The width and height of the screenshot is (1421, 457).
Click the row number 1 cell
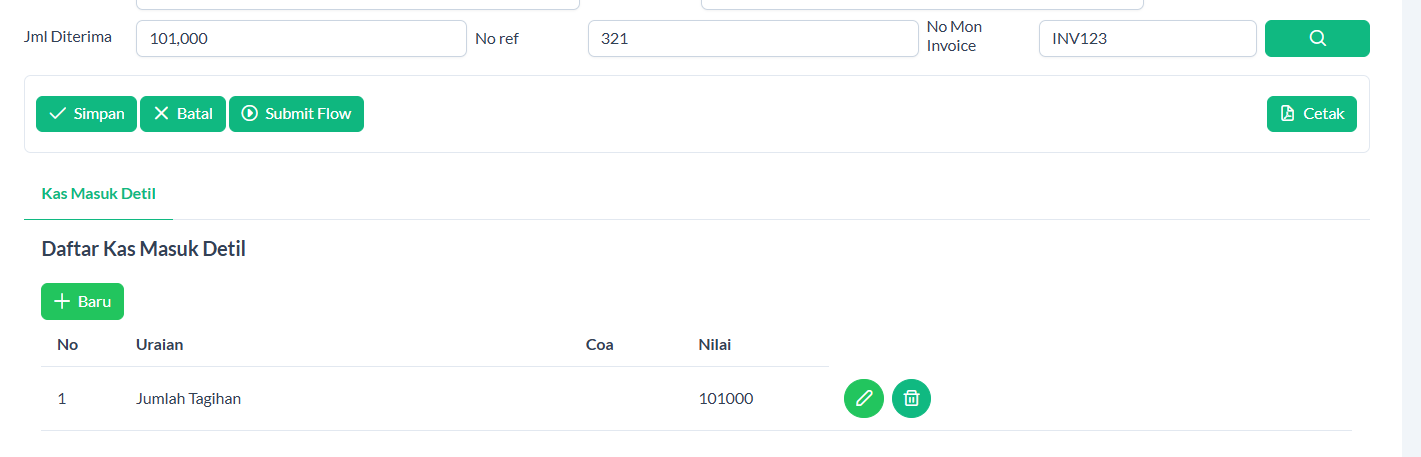62,399
